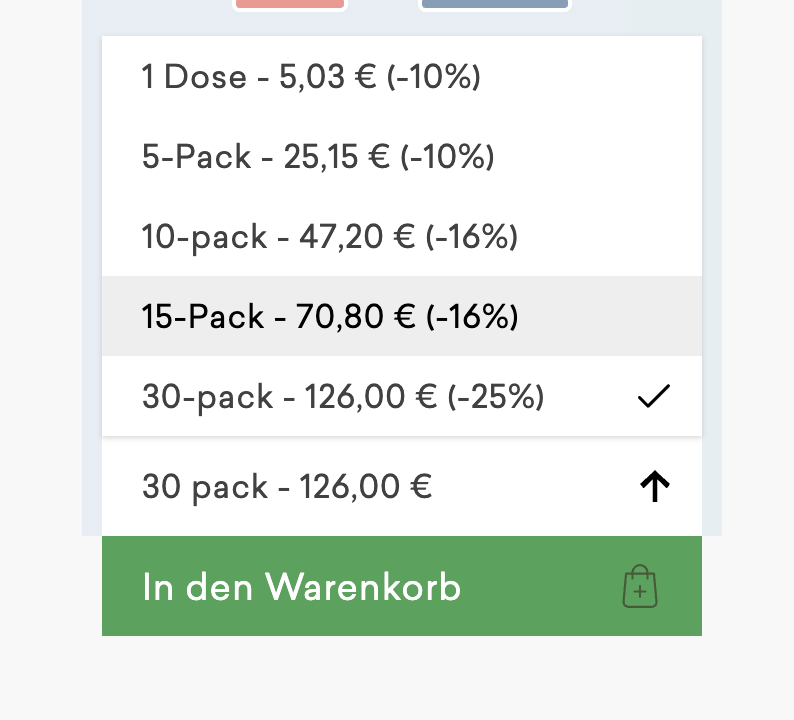This screenshot has width=794, height=720.
Task: Select the 1 Dose option
Action: point(311,77)
